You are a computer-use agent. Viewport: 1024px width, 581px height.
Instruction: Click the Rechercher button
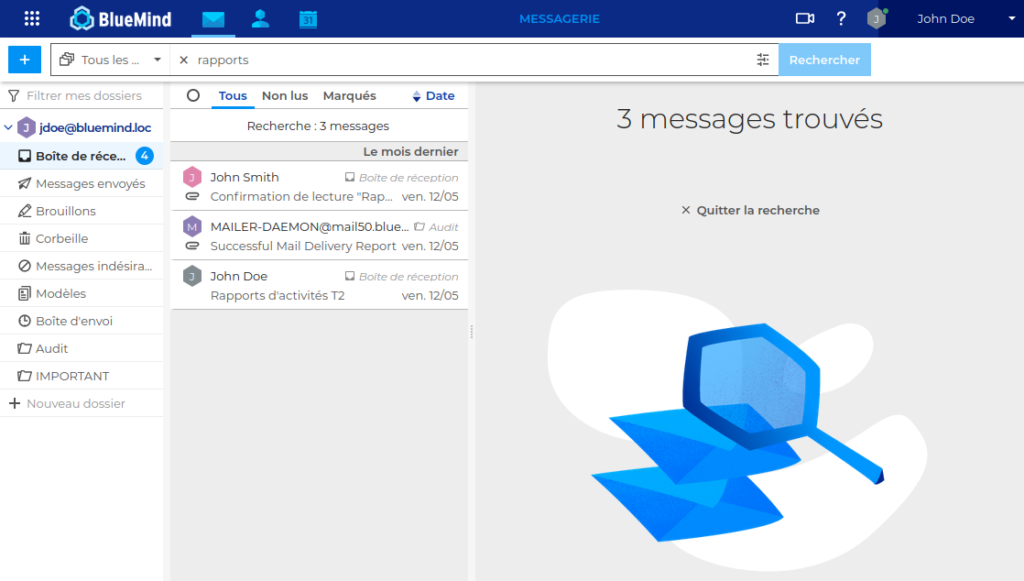pyautogui.click(x=824, y=60)
